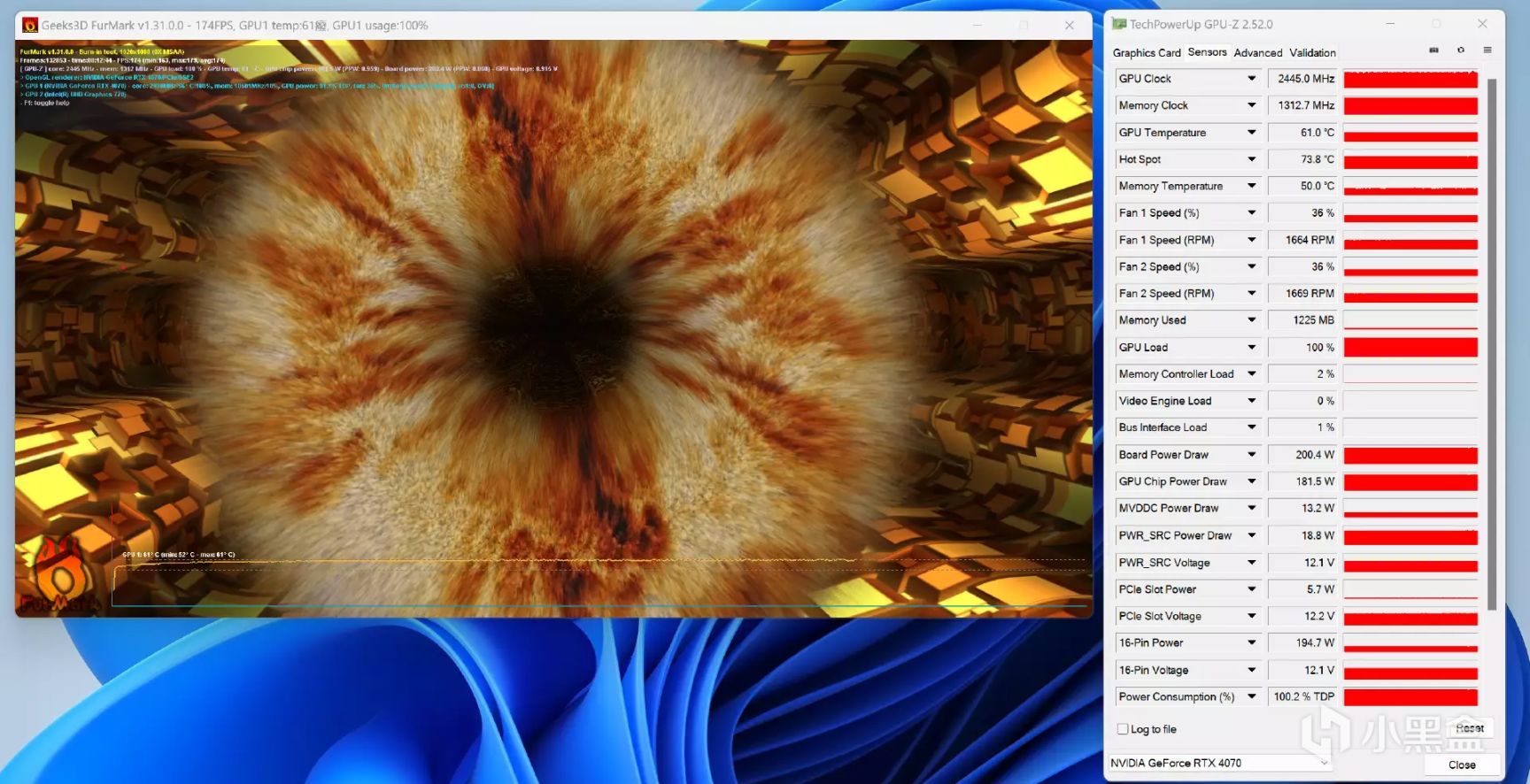Click the GPU Clock value 2445.0 MHz
1530x784 pixels.
[1302, 79]
